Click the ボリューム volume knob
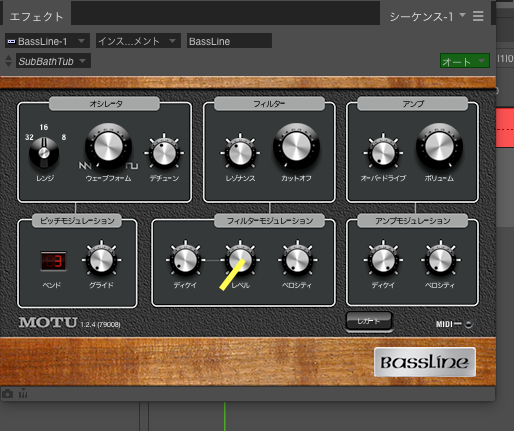 pyautogui.click(x=439, y=146)
